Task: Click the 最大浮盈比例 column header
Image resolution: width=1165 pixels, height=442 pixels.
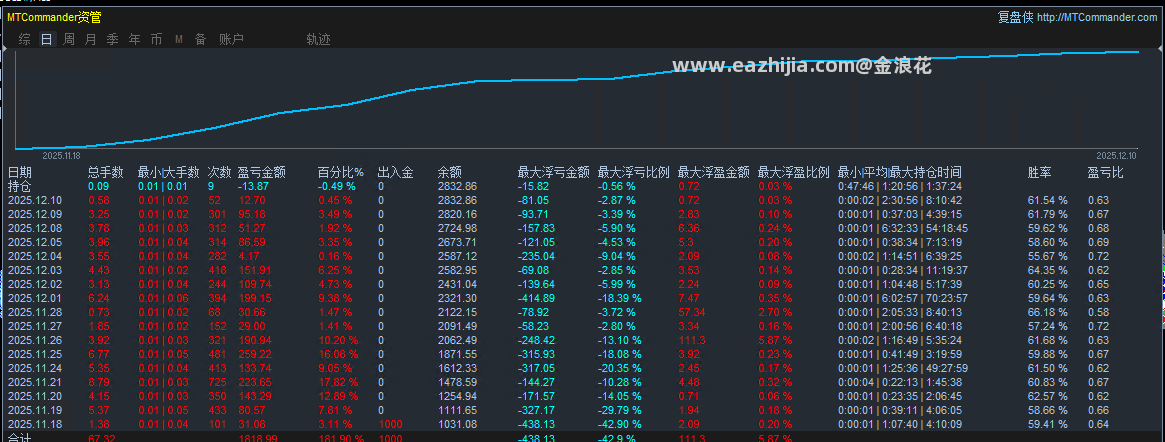Action: [794, 172]
